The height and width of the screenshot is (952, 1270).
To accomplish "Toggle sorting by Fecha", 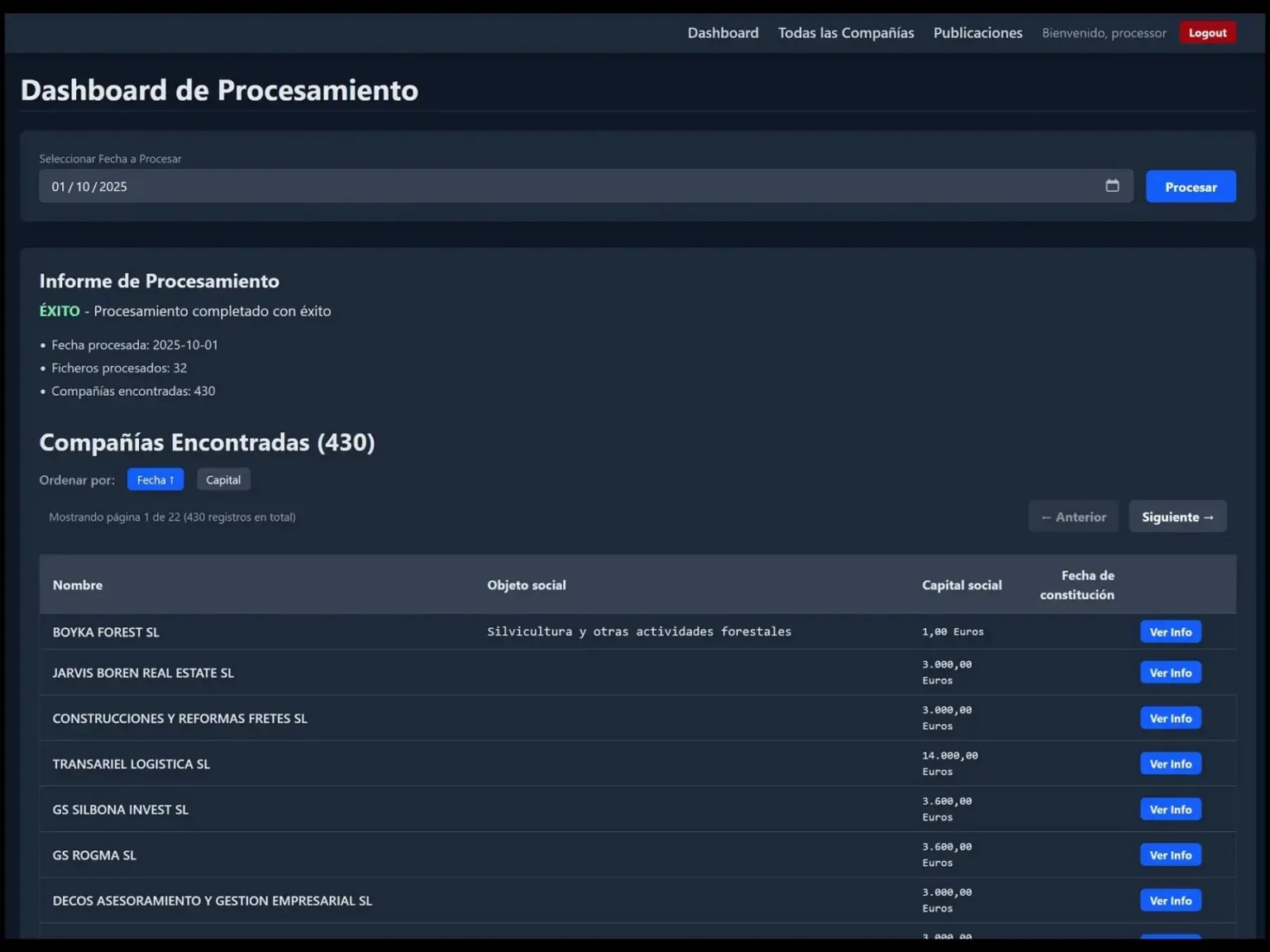I will pyautogui.click(x=155, y=479).
